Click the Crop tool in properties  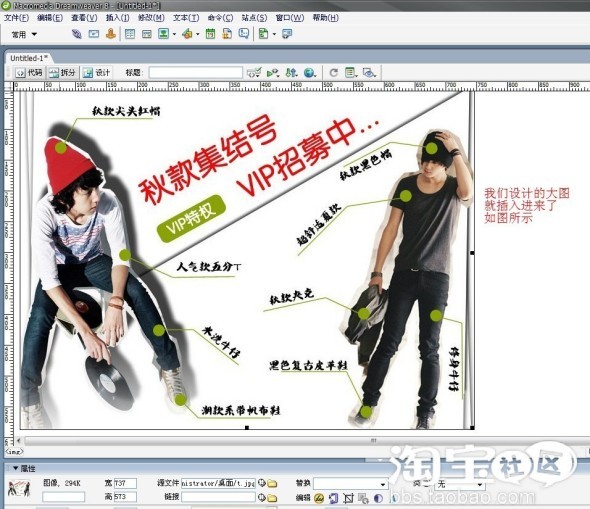coord(348,498)
